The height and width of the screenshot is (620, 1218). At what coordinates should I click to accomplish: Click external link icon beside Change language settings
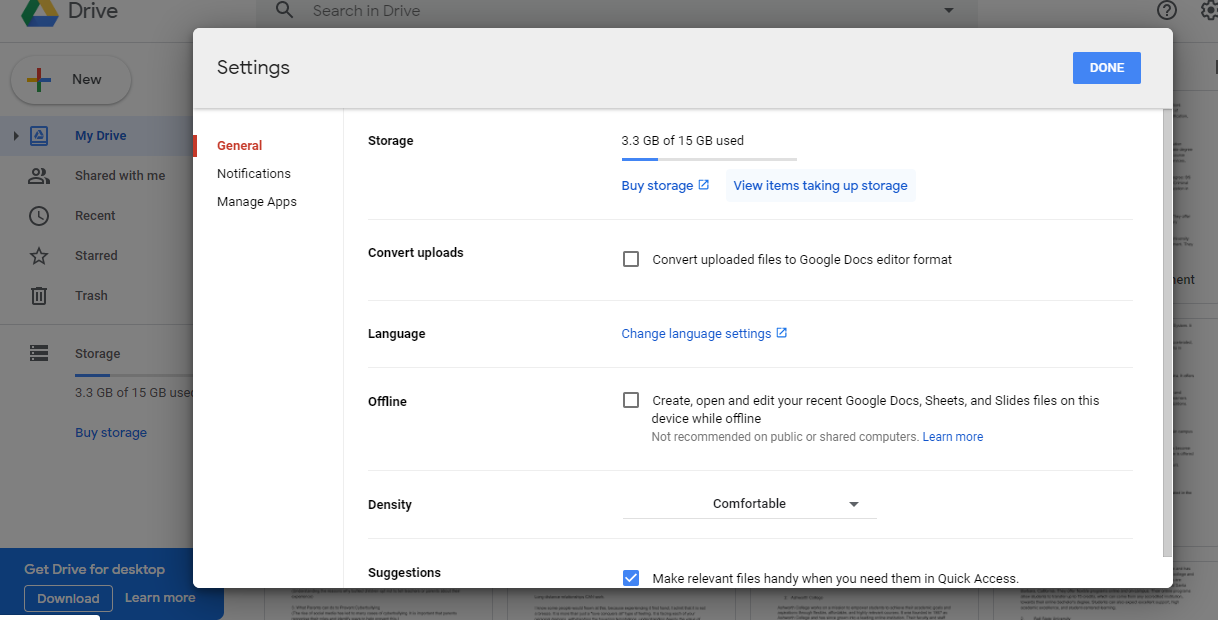(x=782, y=333)
